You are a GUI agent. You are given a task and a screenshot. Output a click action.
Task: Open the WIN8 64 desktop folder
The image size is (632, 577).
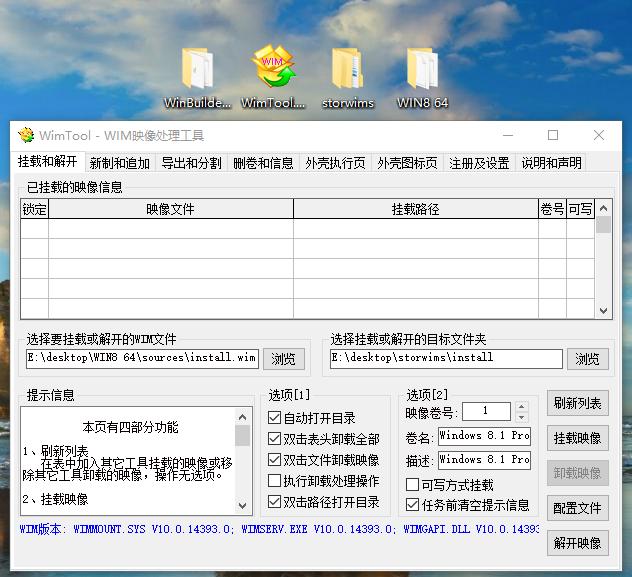pyautogui.click(x=422, y=79)
